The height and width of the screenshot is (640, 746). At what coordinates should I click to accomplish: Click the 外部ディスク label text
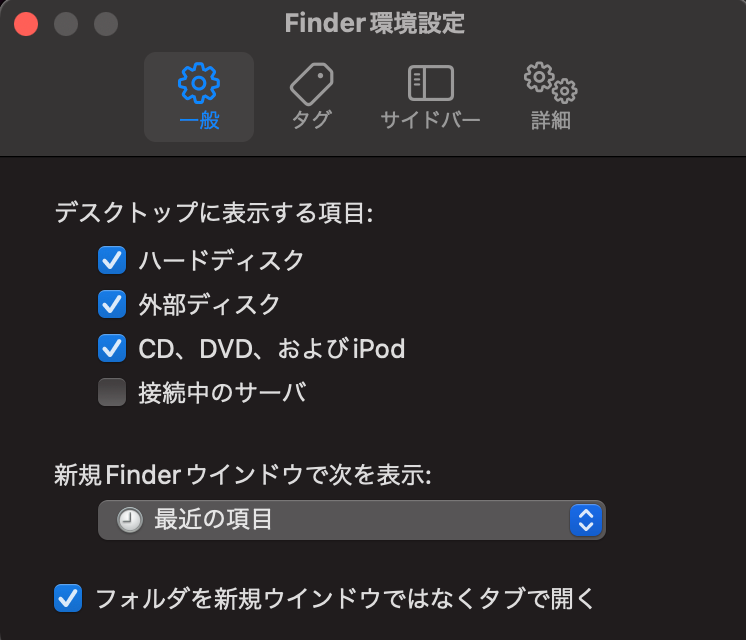click(x=209, y=304)
